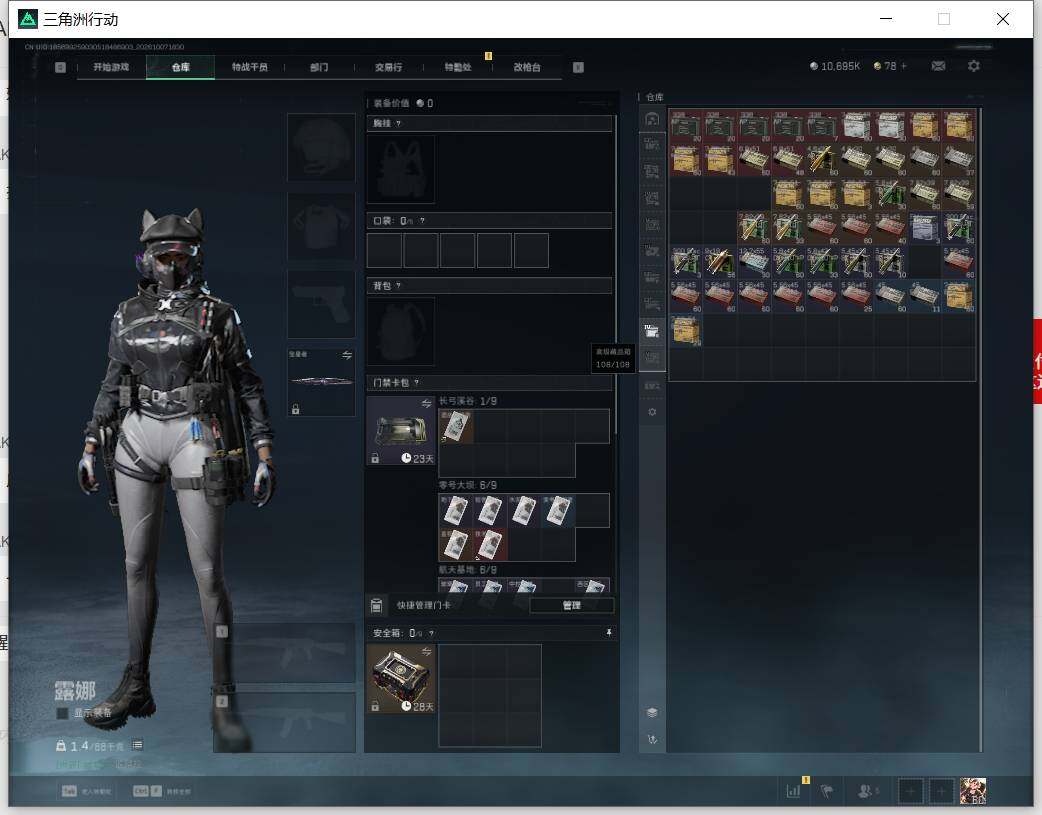Open the bar-chart stats icon in bottom bar
1042x815 pixels.
coord(793,791)
